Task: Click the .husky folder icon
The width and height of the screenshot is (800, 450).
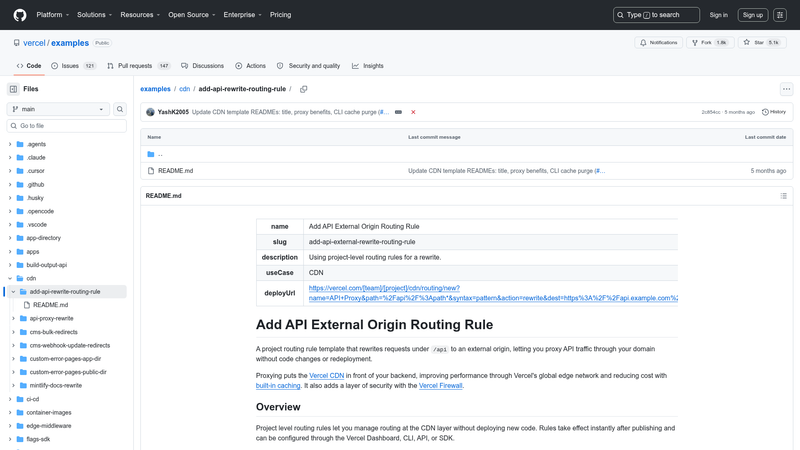Action: [20, 198]
